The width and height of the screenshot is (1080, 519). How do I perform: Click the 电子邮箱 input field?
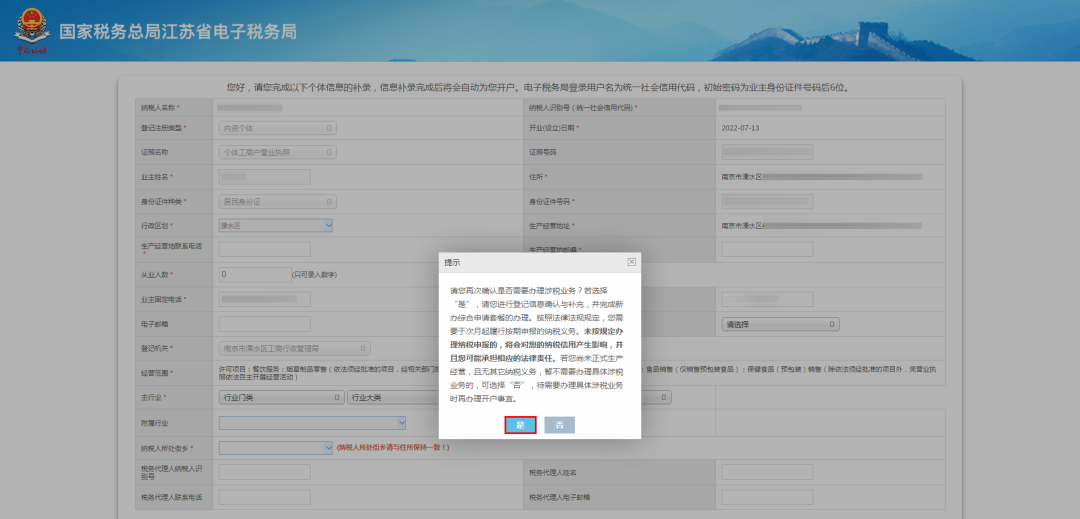[264, 324]
